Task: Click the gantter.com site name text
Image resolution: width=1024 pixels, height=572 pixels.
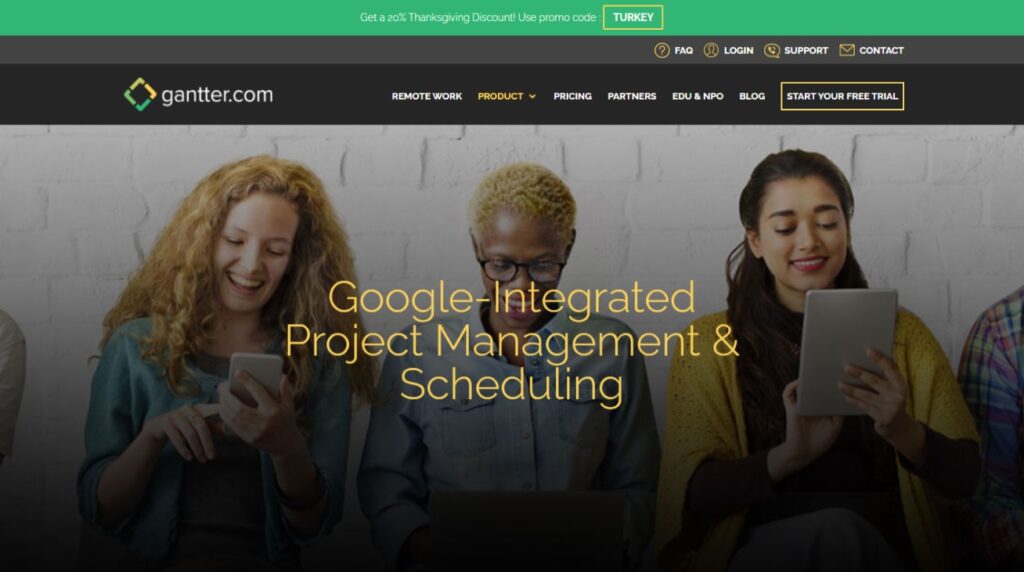Action: 217,95
